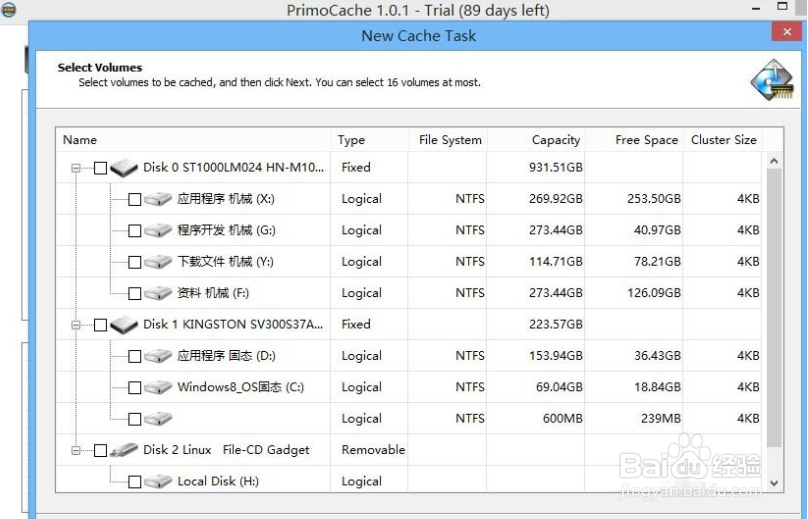Sort by the Name column header

coord(194,140)
